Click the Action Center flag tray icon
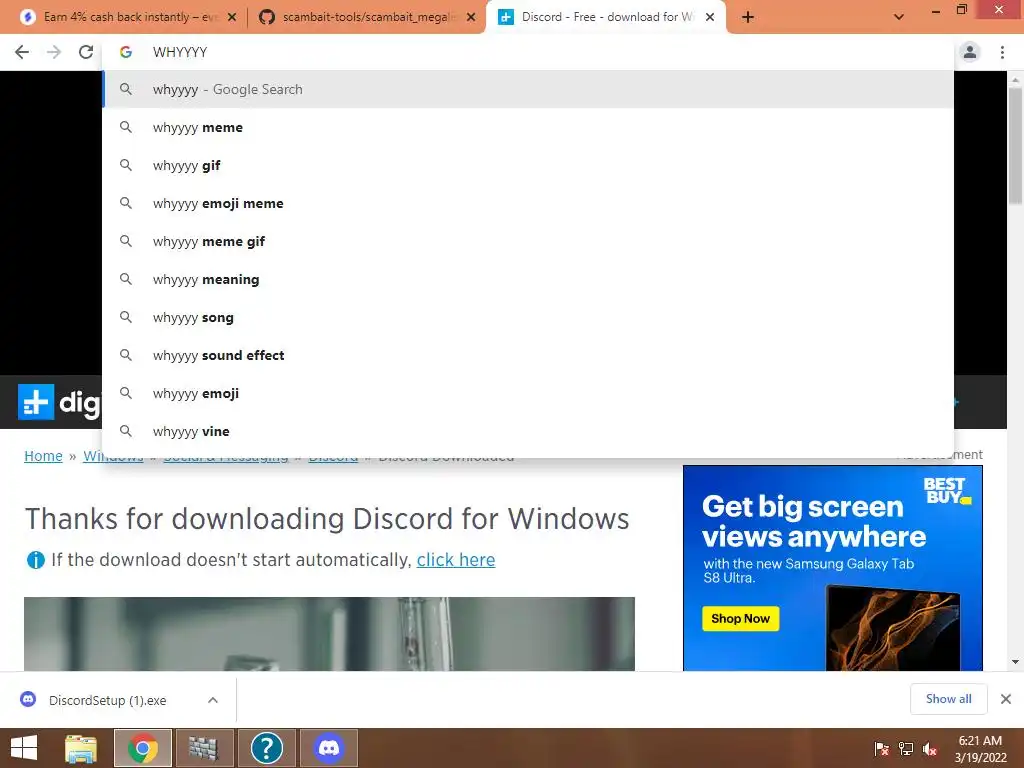The width and height of the screenshot is (1024, 768). coord(882,748)
